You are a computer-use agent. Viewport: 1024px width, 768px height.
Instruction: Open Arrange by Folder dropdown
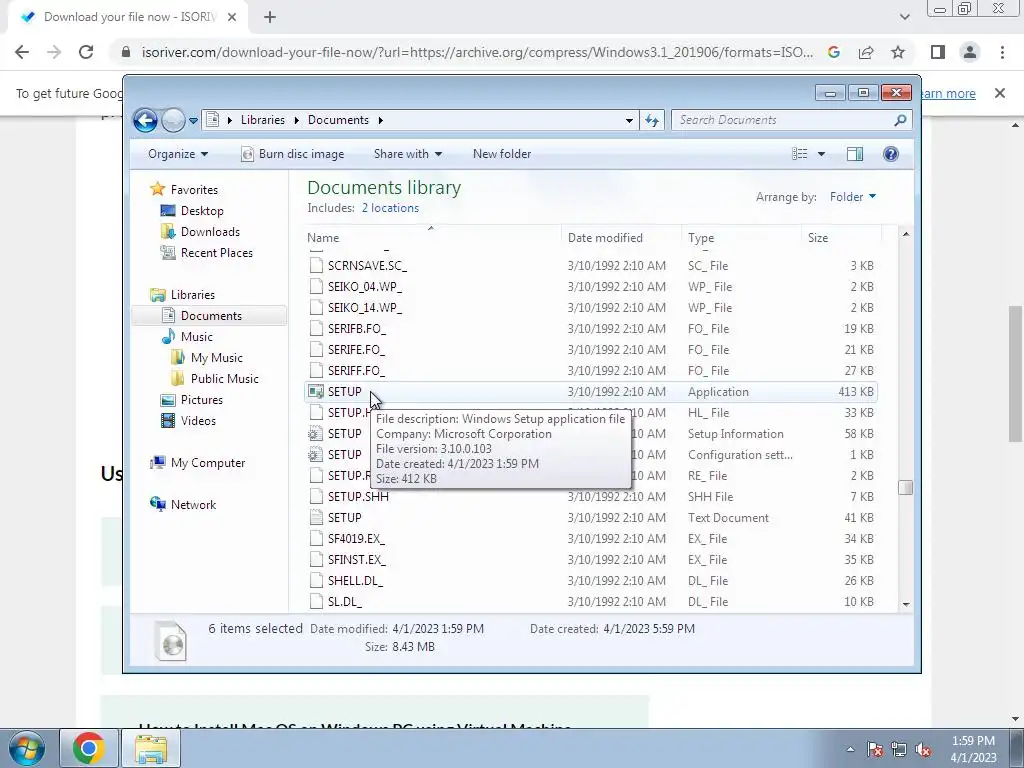(852, 197)
